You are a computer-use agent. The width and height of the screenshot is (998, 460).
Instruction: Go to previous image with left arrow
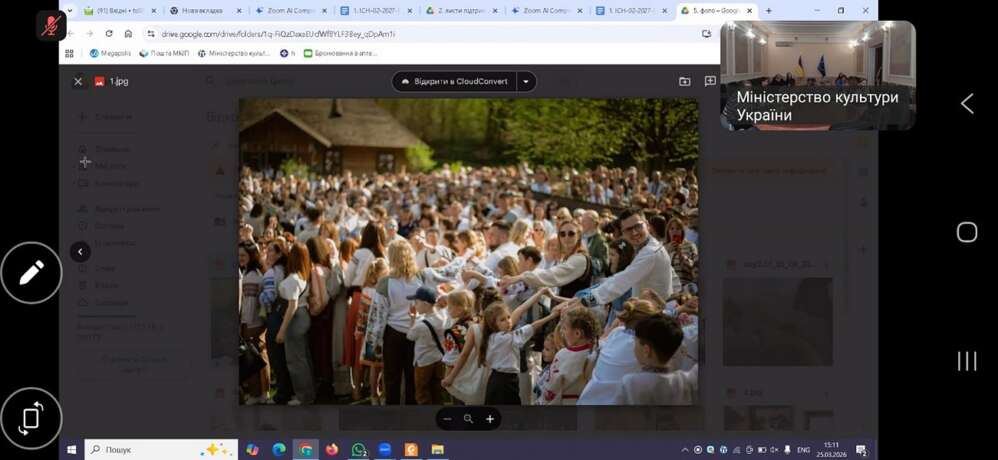tap(81, 252)
